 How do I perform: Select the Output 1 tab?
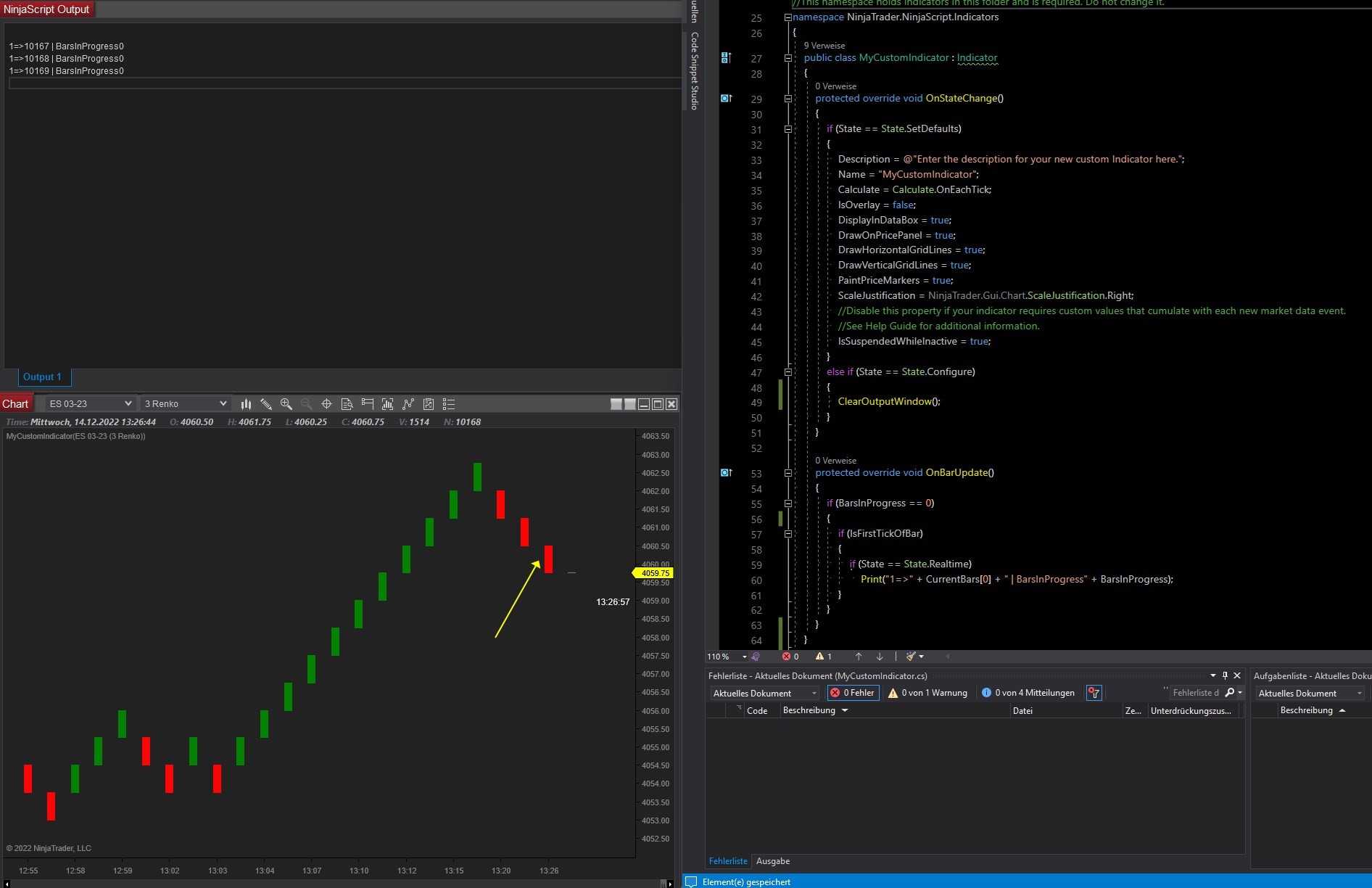(x=43, y=377)
